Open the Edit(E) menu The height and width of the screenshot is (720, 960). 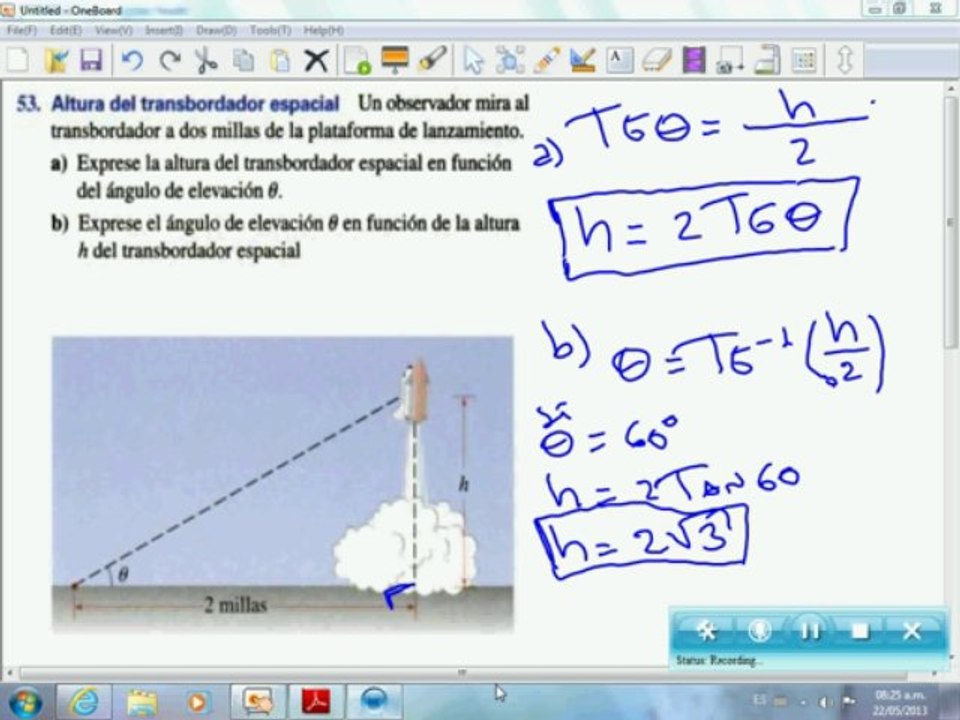click(66, 30)
